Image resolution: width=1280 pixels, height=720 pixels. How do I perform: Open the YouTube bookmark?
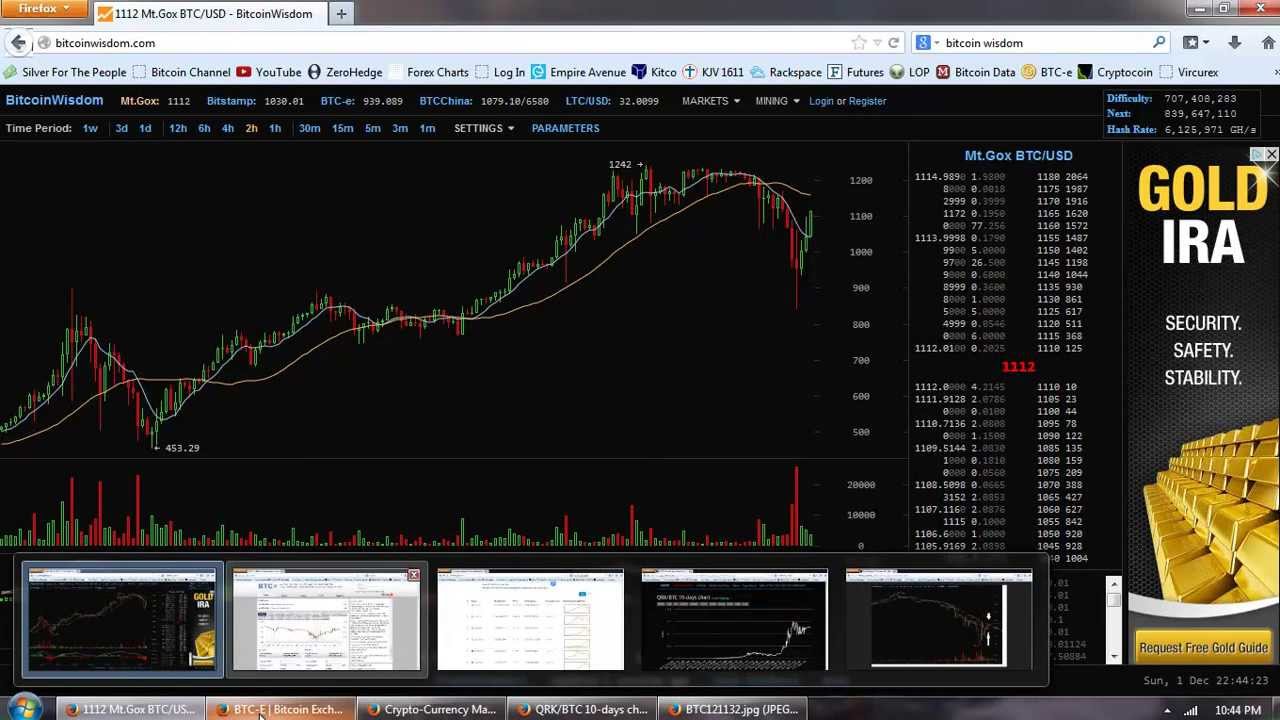268,72
